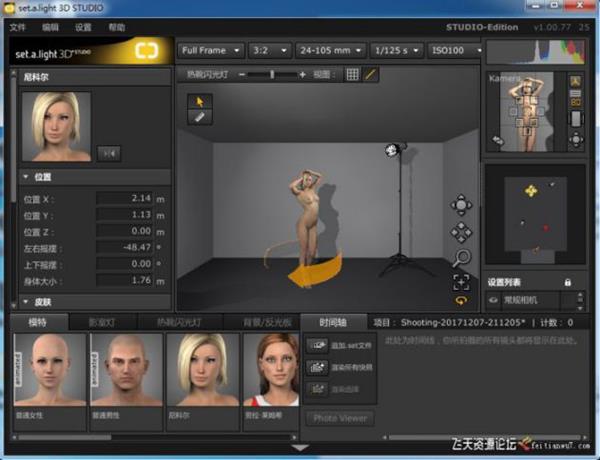Open the Edit menu (编辑)
600x460 pixels.
click(x=51, y=27)
